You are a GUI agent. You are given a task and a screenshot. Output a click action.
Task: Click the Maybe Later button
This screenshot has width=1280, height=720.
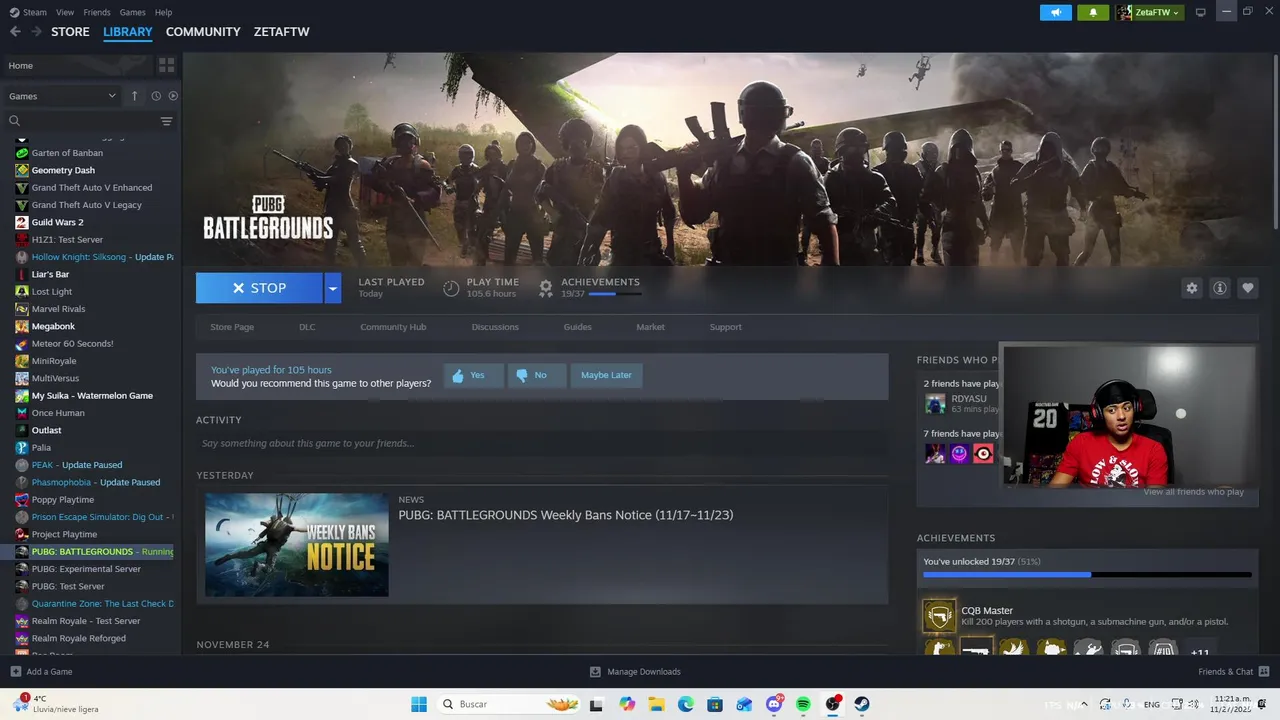coord(606,375)
